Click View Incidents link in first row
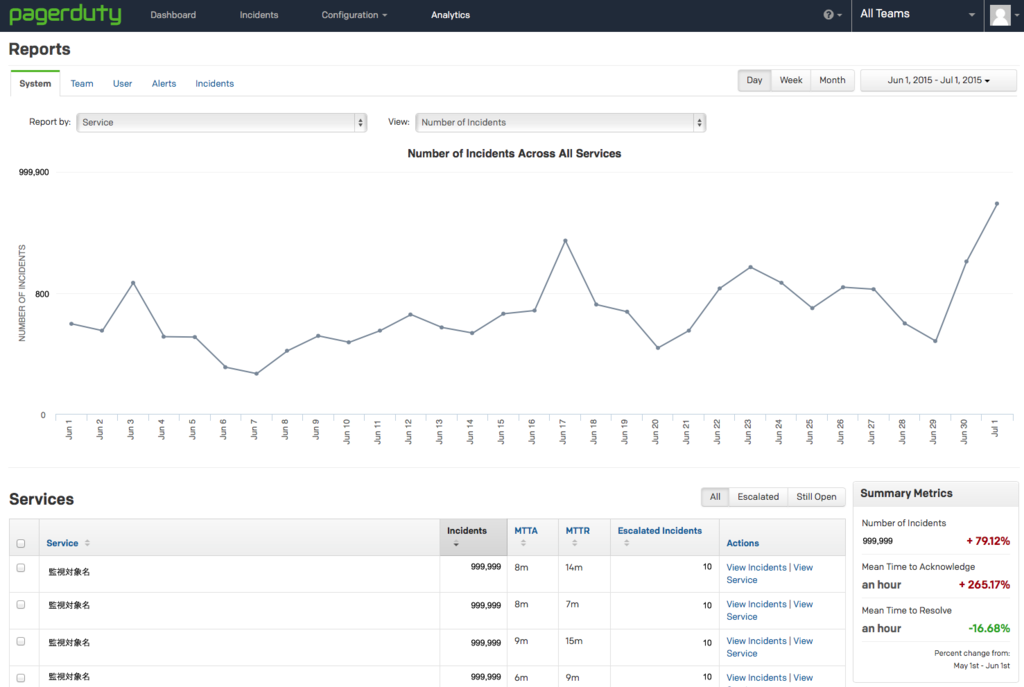The height and width of the screenshot is (687, 1024). (x=756, y=567)
